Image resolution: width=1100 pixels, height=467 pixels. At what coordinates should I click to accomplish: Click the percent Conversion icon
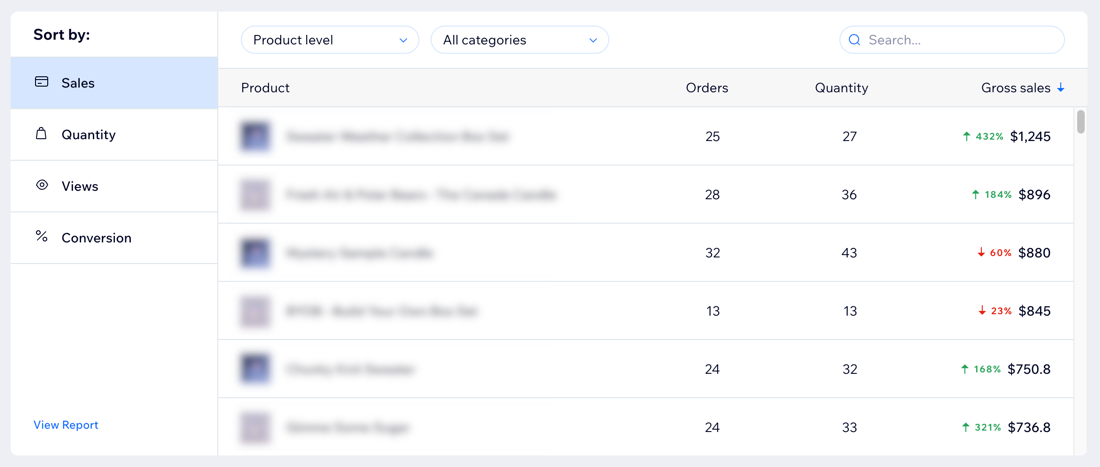tap(41, 237)
